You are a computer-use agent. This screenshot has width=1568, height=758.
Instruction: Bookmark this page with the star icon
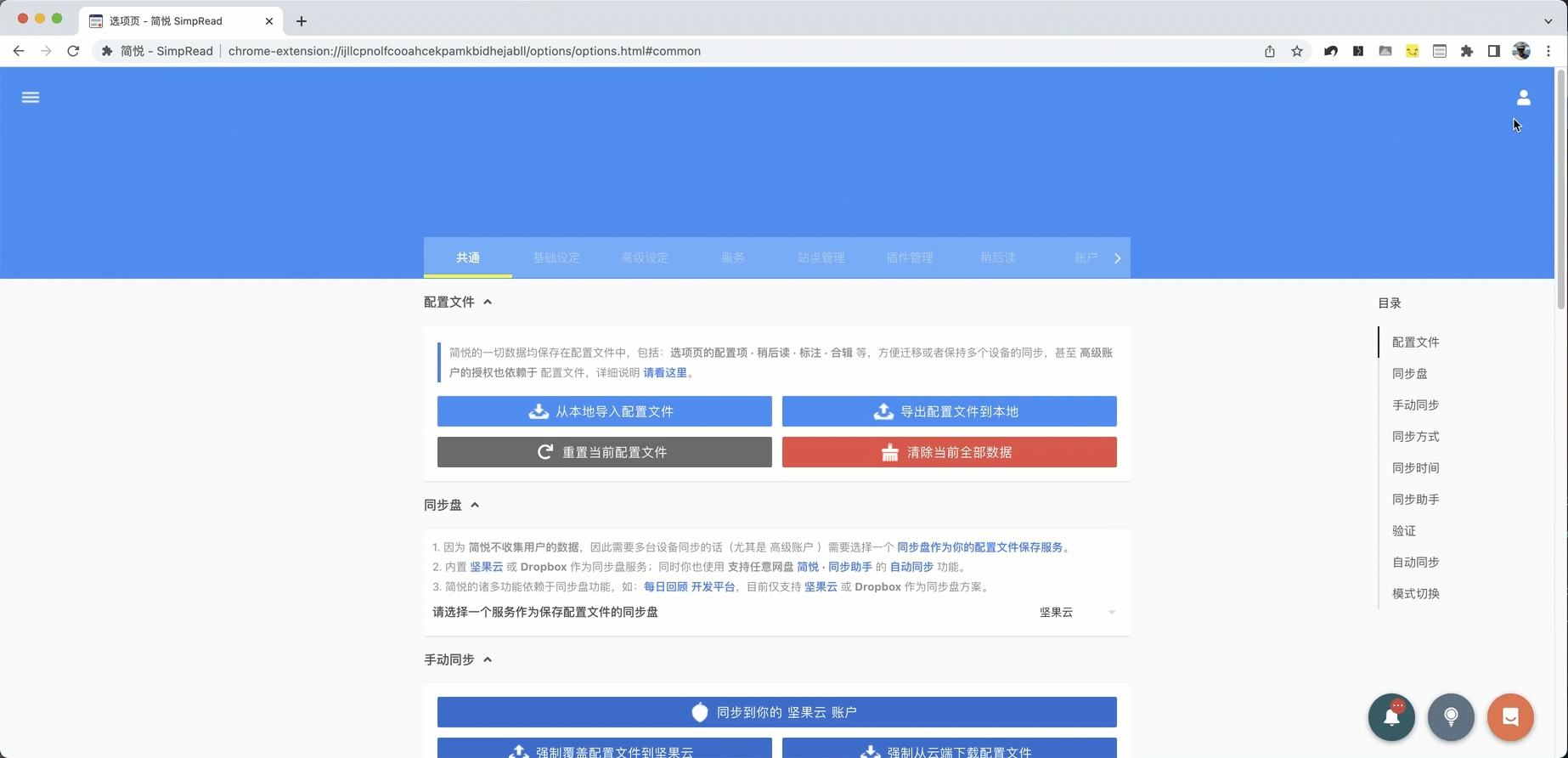coord(1297,51)
